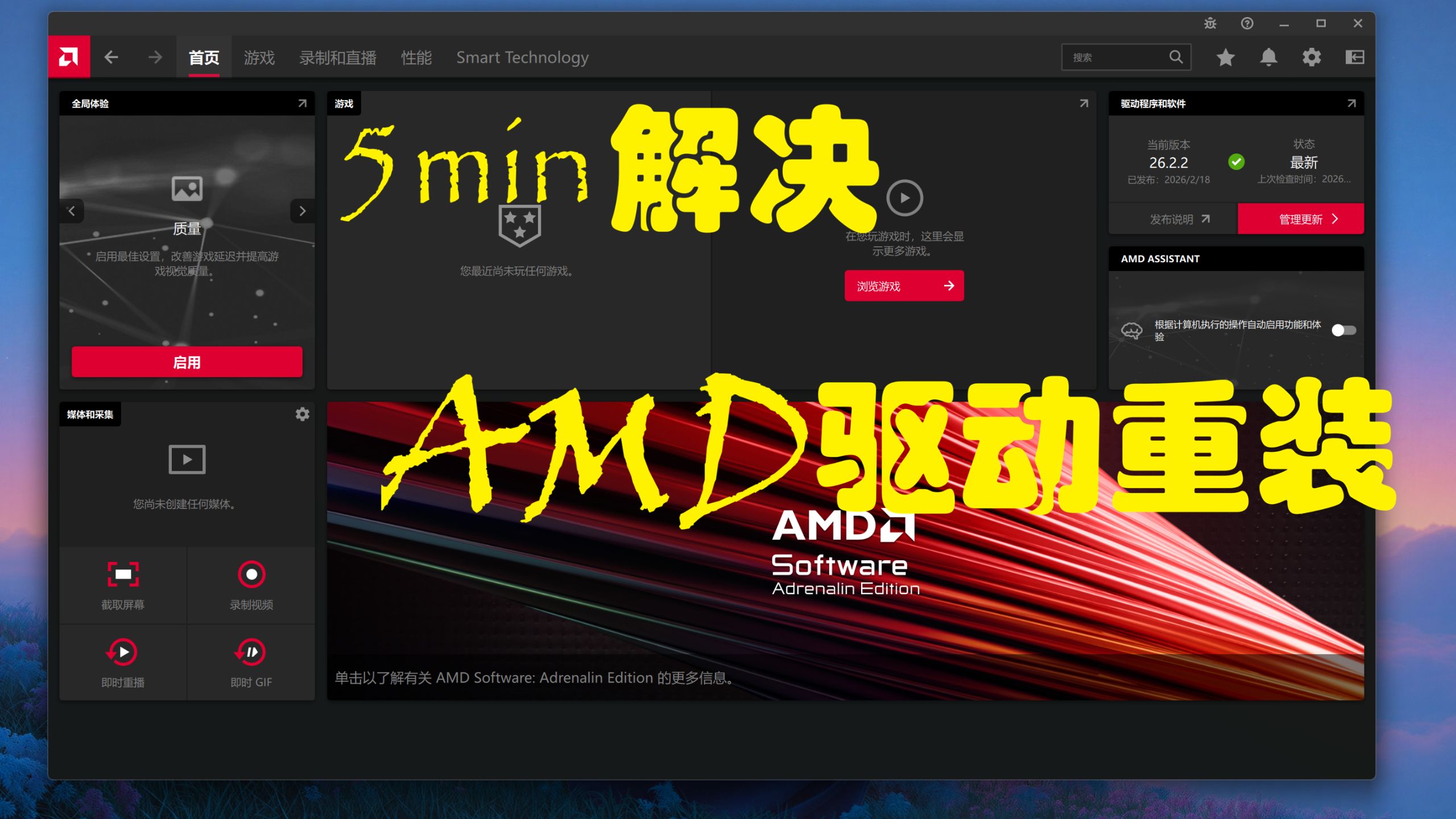Click the red 启用 button
Viewport: 1456px width, 819px height.
pos(187,362)
